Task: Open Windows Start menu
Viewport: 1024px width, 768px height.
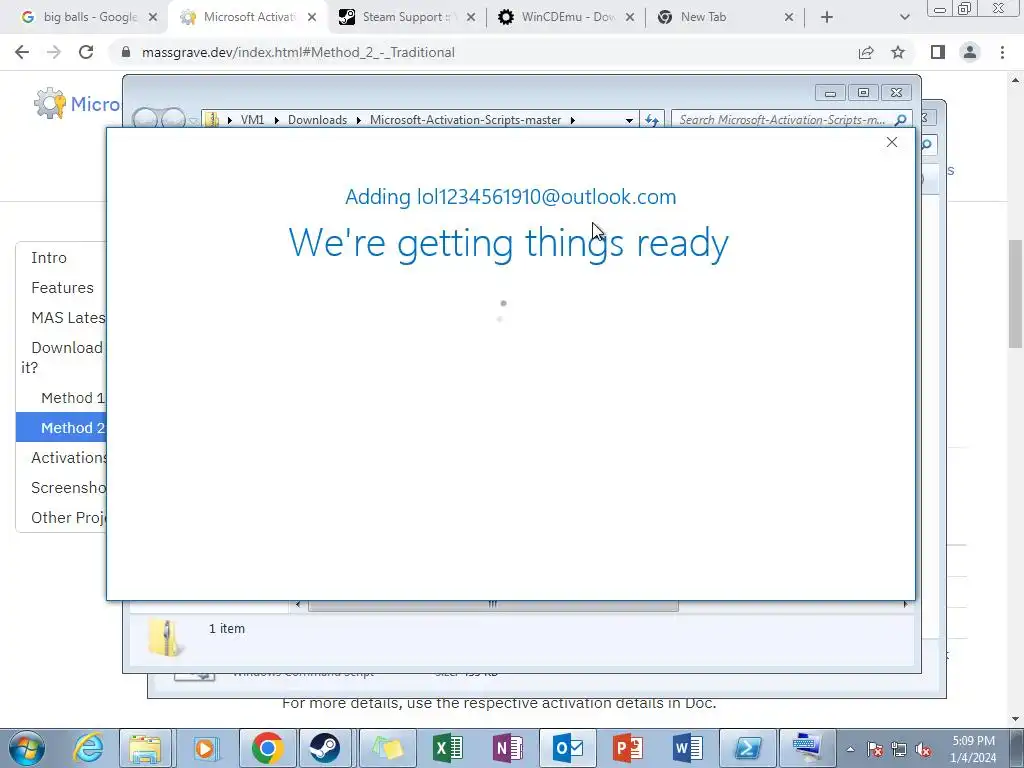Action: pos(27,748)
